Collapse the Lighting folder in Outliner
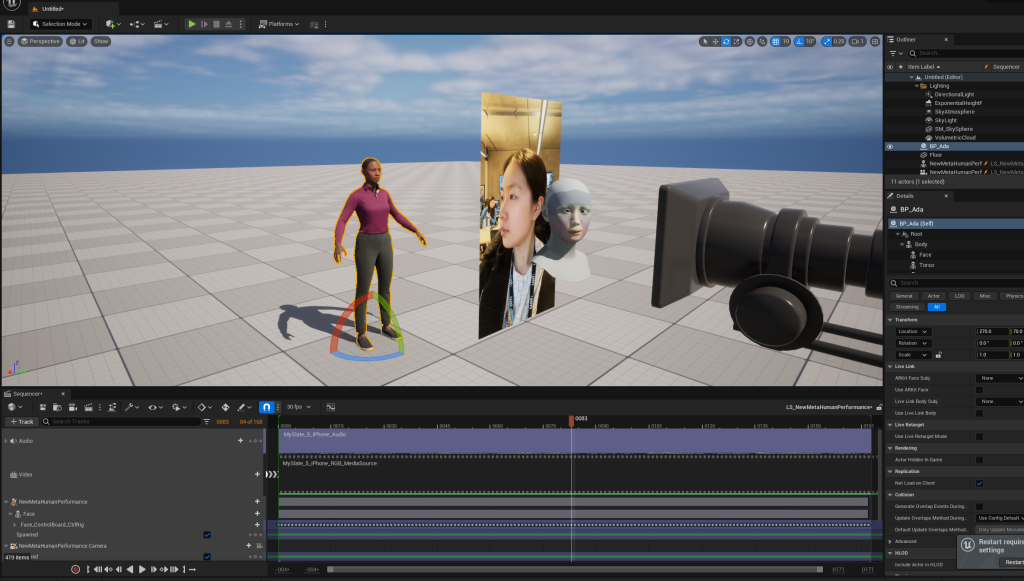 [x=917, y=86]
